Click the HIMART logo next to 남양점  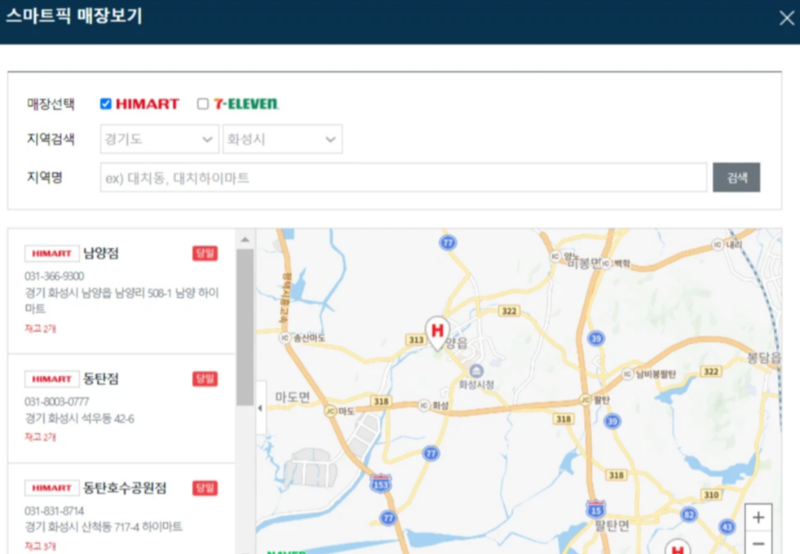click(52, 254)
